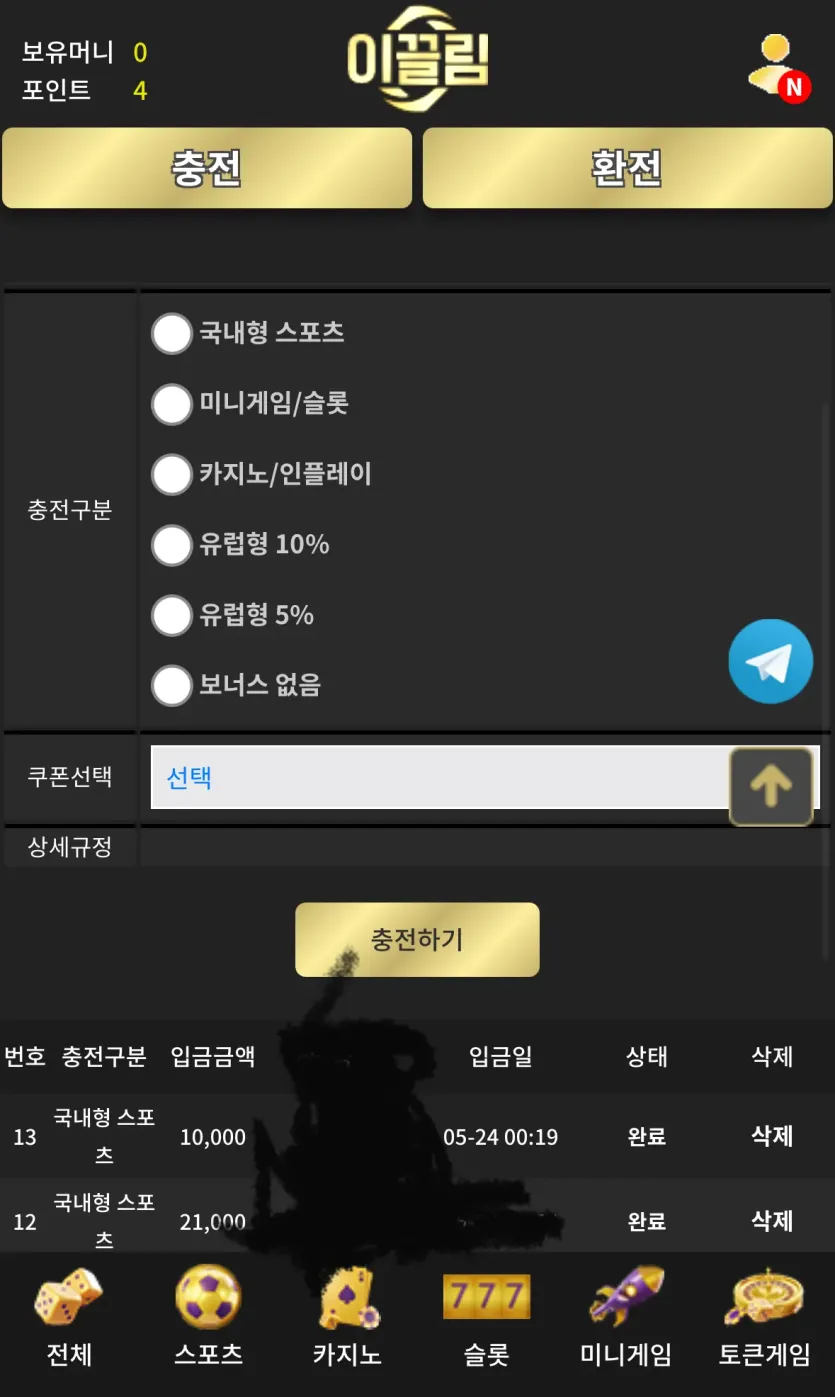Click 삭제 for deposit row 13
This screenshot has width=835, height=1397.
pyautogui.click(x=772, y=1136)
